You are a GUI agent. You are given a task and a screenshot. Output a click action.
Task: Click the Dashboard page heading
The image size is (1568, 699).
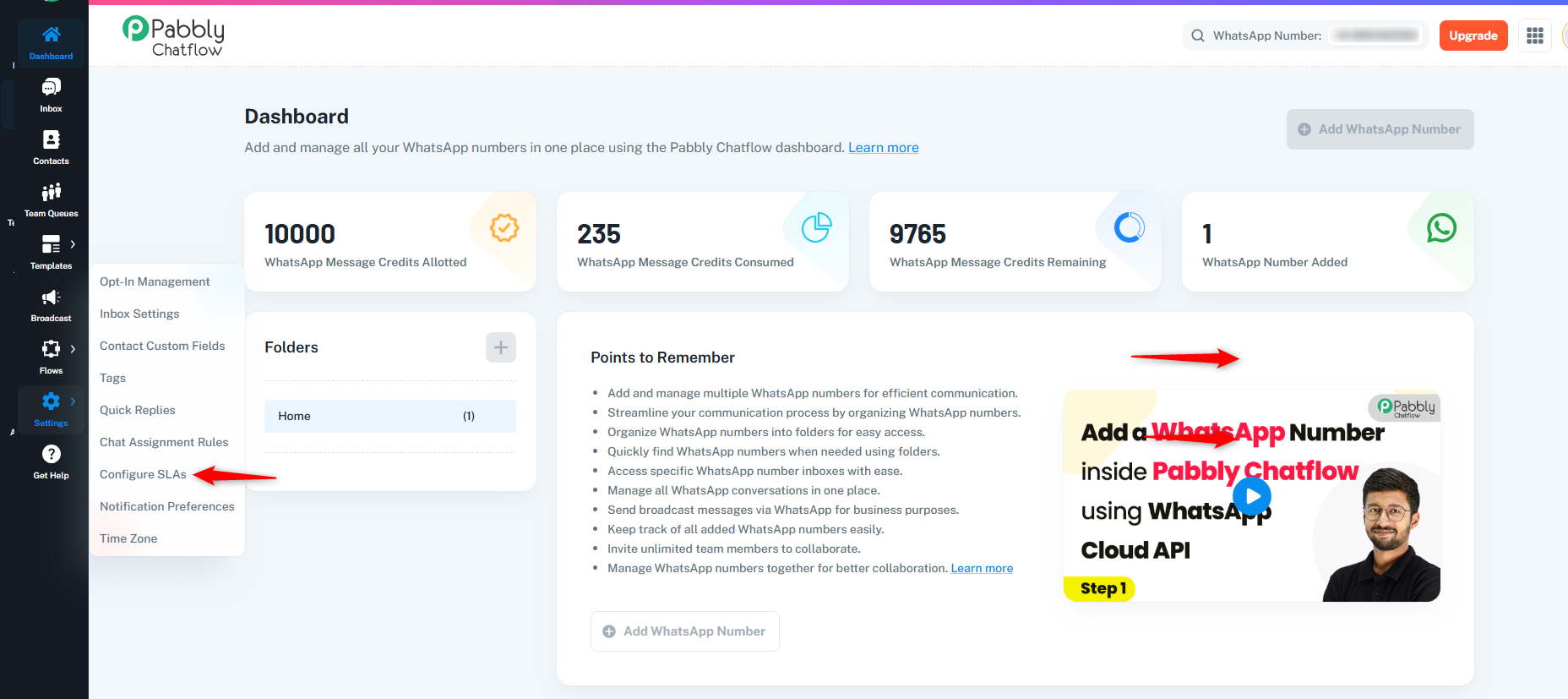tap(297, 117)
